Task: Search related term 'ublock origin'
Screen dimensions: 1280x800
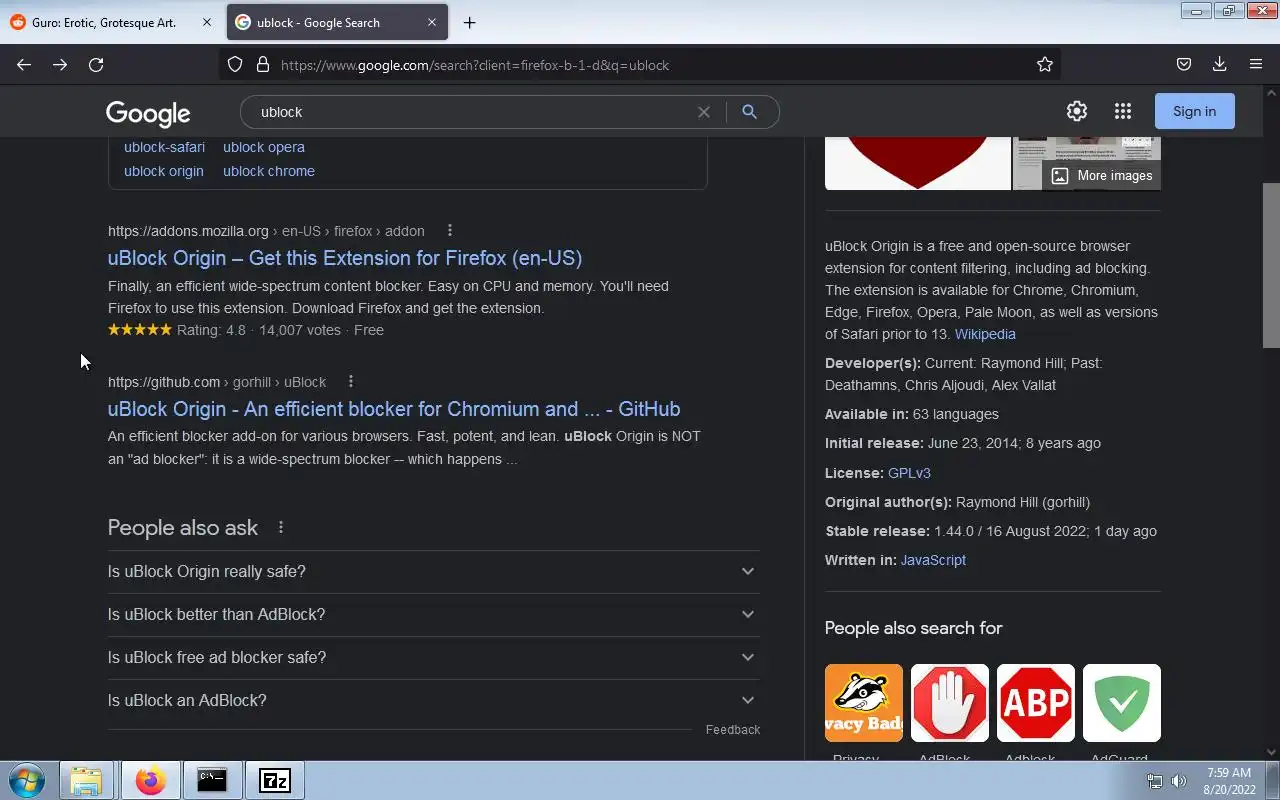Action: [x=164, y=171]
